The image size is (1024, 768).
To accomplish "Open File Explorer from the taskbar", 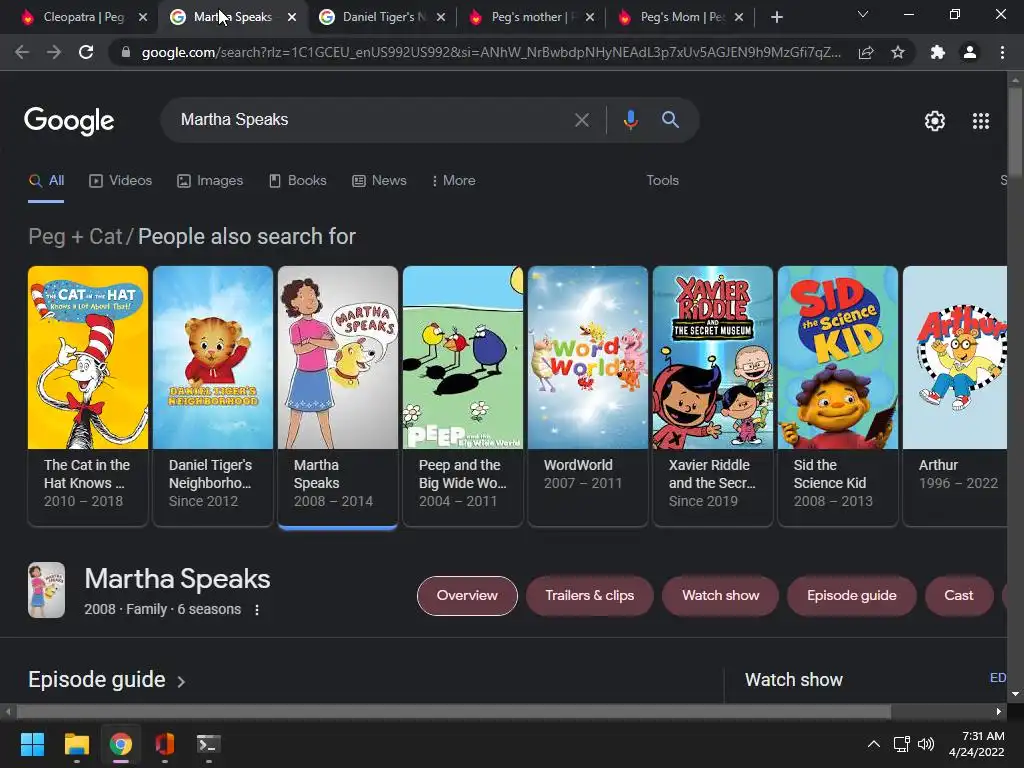I will tap(76, 744).
